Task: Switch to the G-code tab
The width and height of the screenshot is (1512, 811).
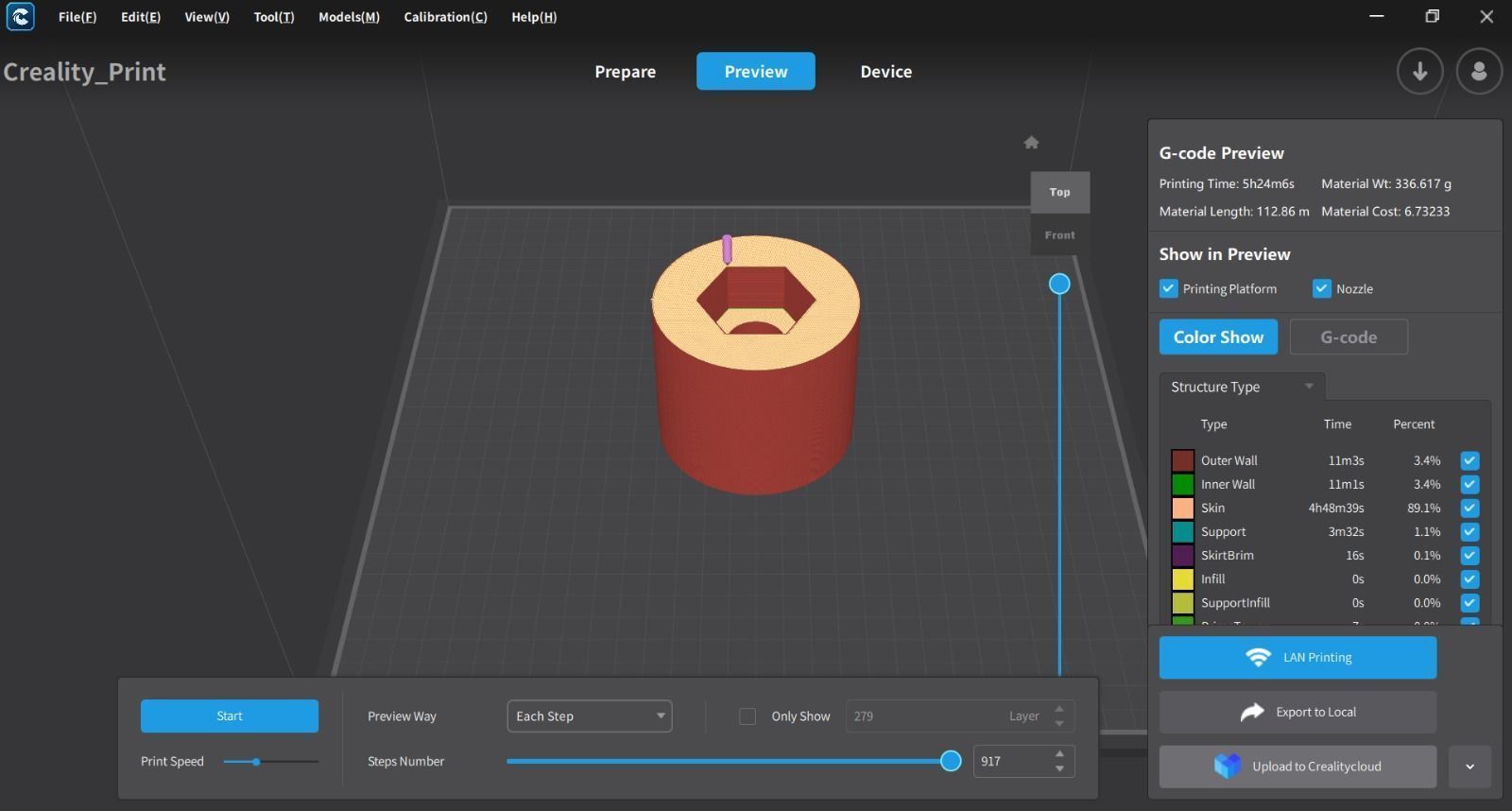Action: click(1349, 336)
